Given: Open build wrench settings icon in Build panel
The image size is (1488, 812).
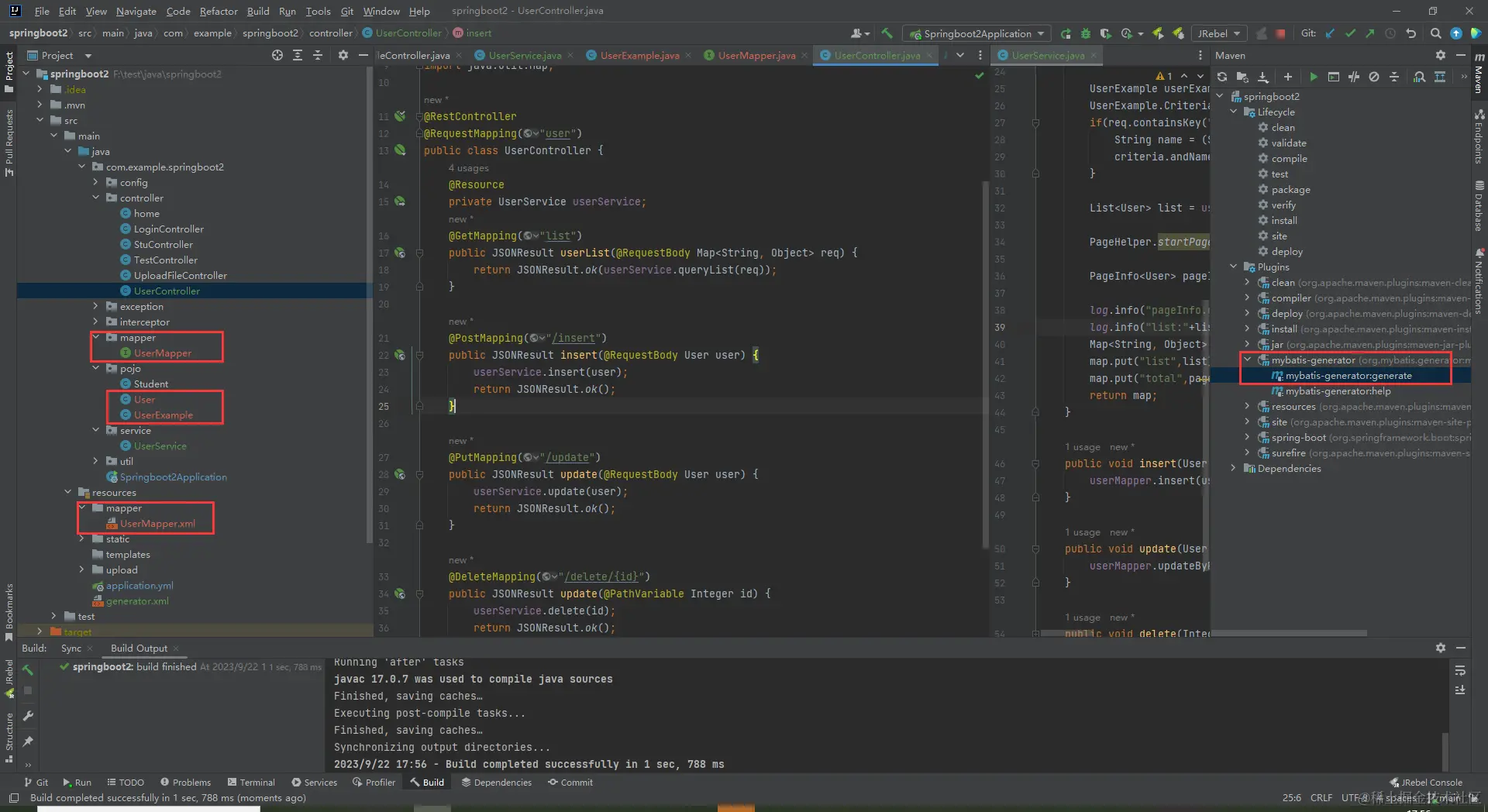Looking at the screenshot, I should coord(28,716).
